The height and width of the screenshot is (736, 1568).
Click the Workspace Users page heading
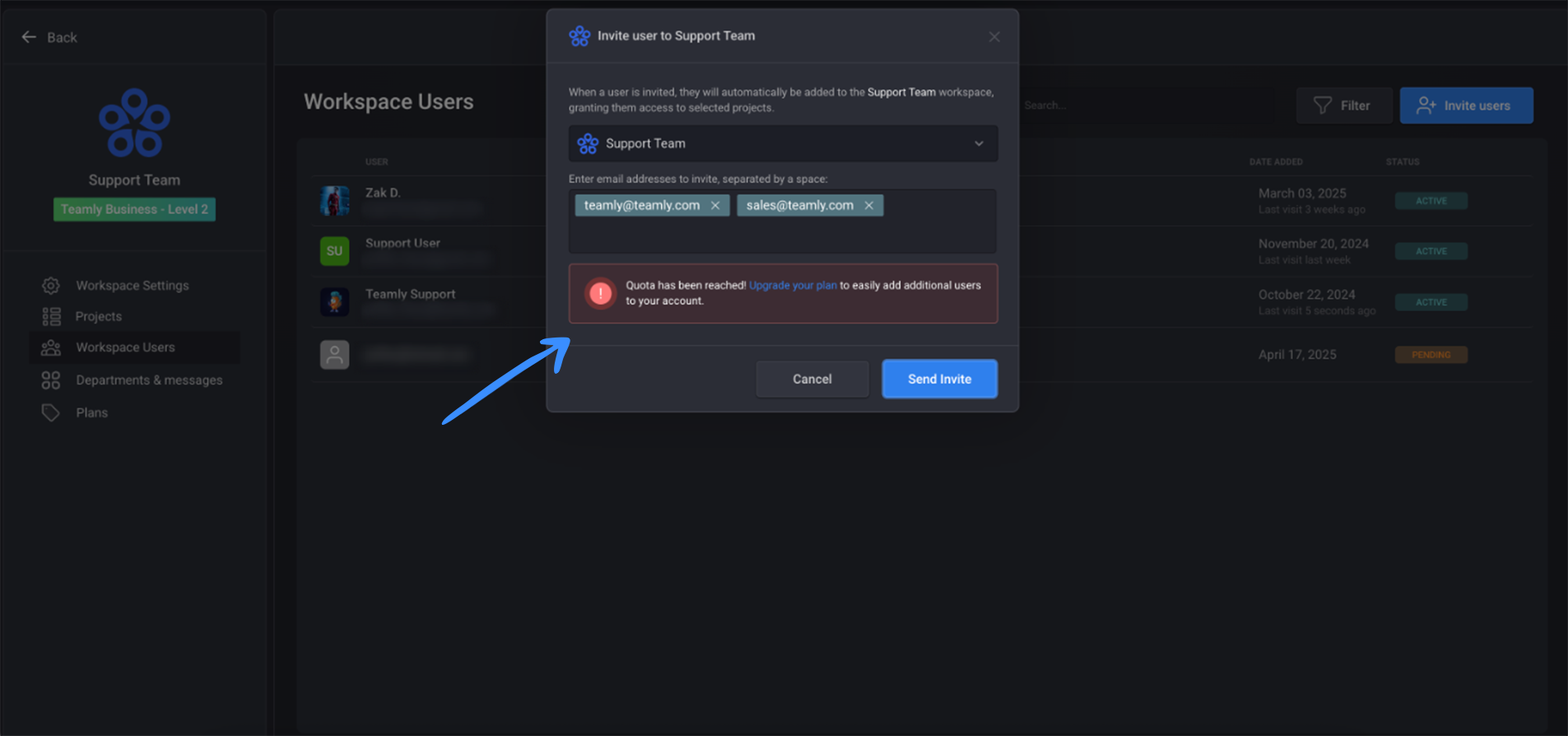click(x=389, y=102)
